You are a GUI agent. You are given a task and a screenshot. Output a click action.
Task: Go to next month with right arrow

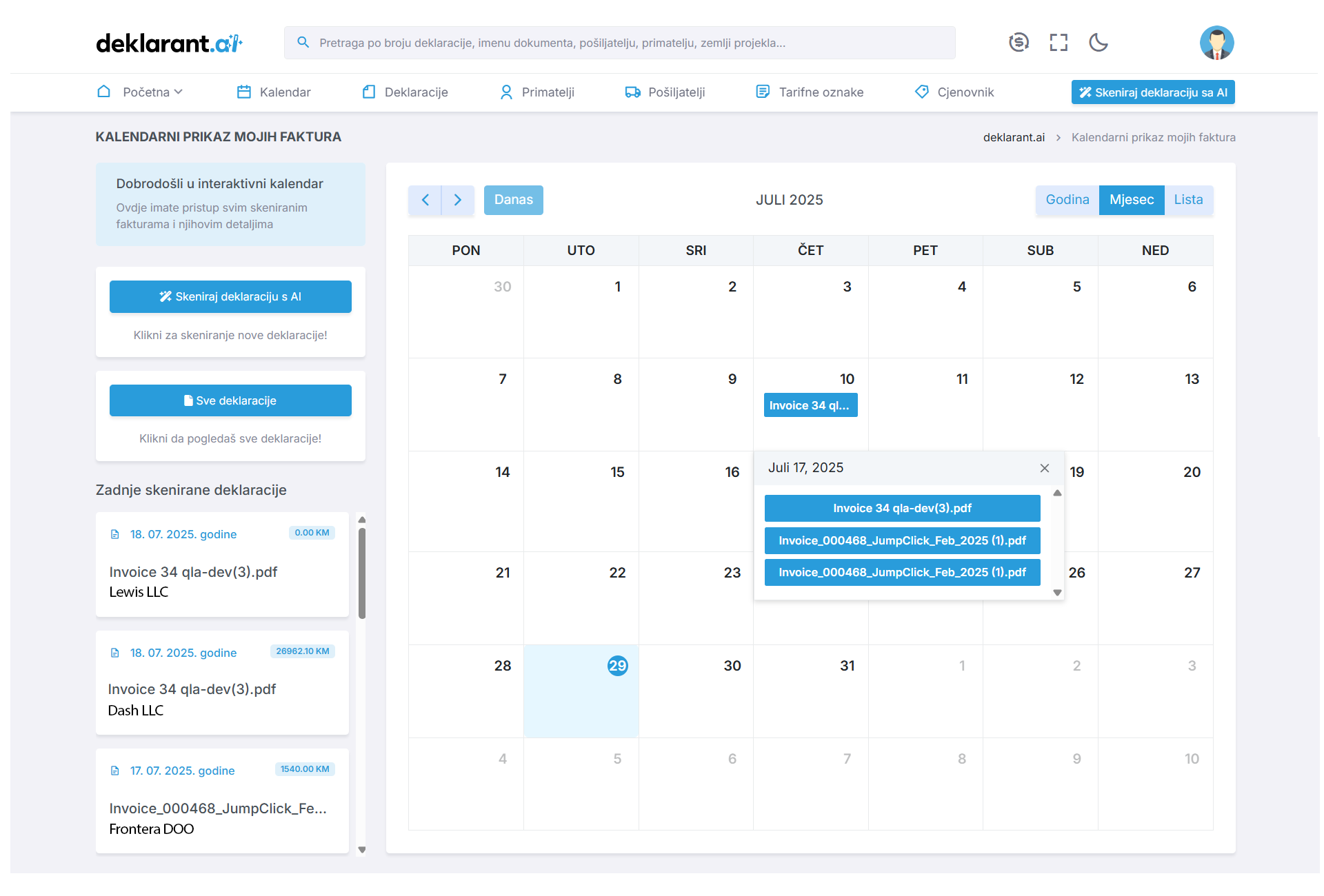(458, 200)
